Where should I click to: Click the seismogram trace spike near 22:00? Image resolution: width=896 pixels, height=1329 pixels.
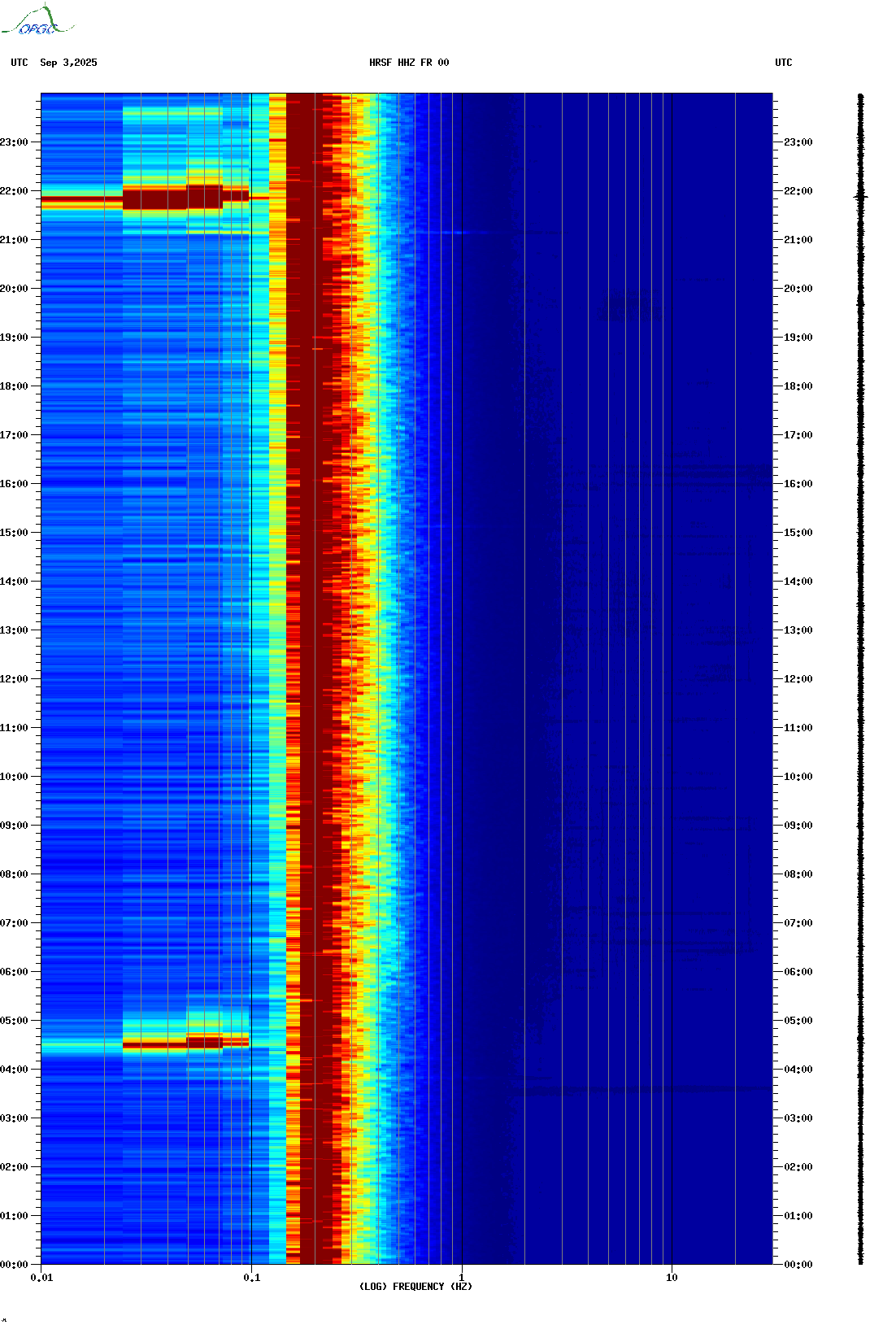pos(860,196)
